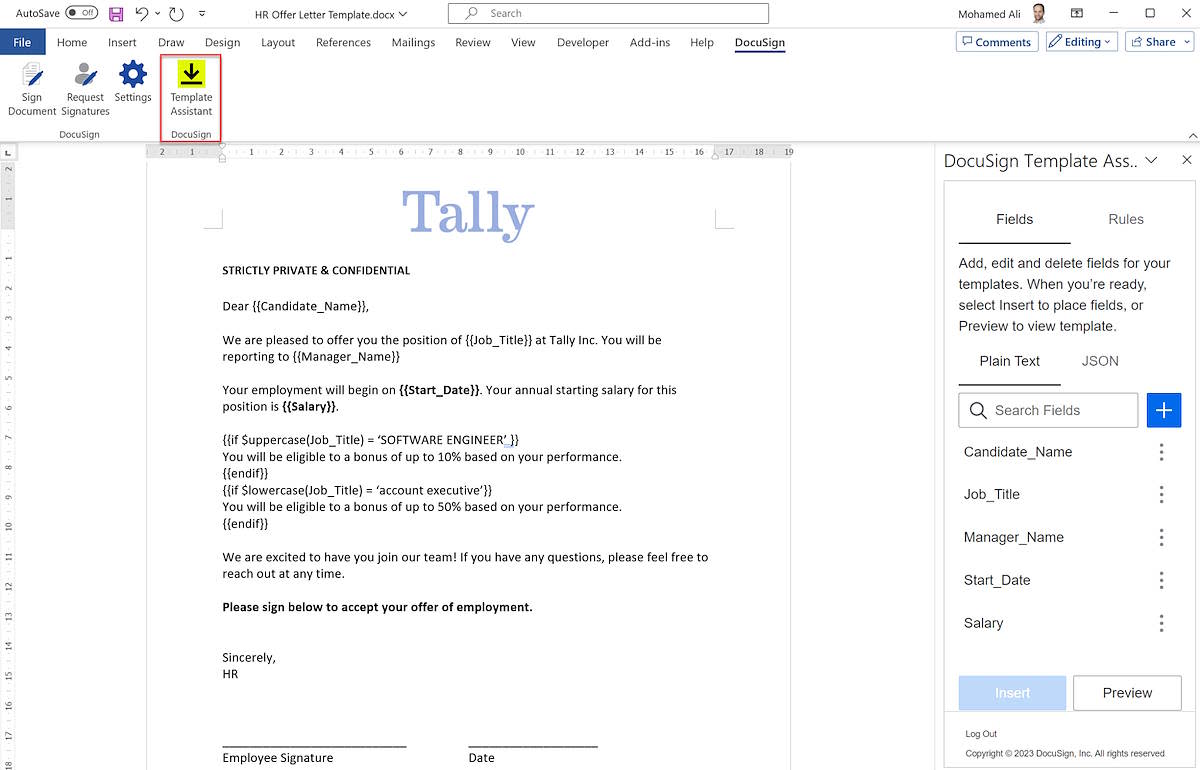Click the Request Signatures icon
1200x770 pixels.
[x=84, y=88]
